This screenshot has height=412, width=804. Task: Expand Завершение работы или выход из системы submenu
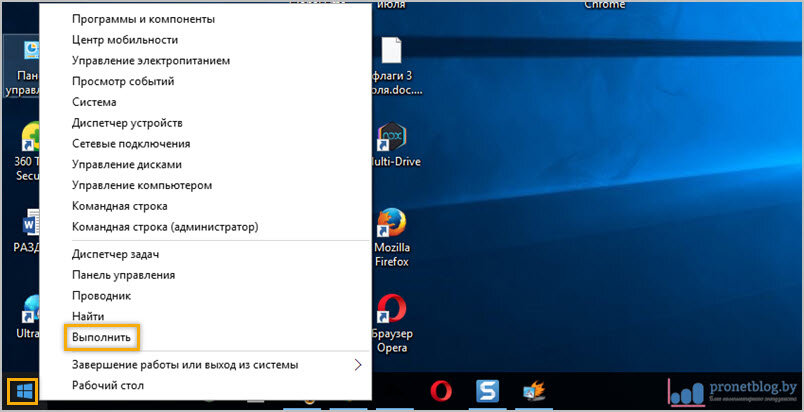[x=205, y=365]
